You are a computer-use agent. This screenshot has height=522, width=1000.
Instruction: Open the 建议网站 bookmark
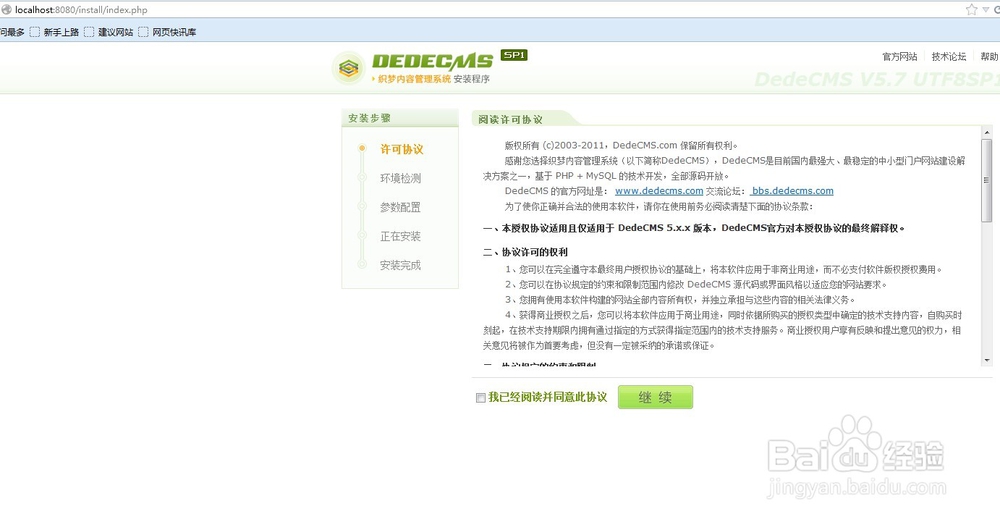[x=108, y=32]
